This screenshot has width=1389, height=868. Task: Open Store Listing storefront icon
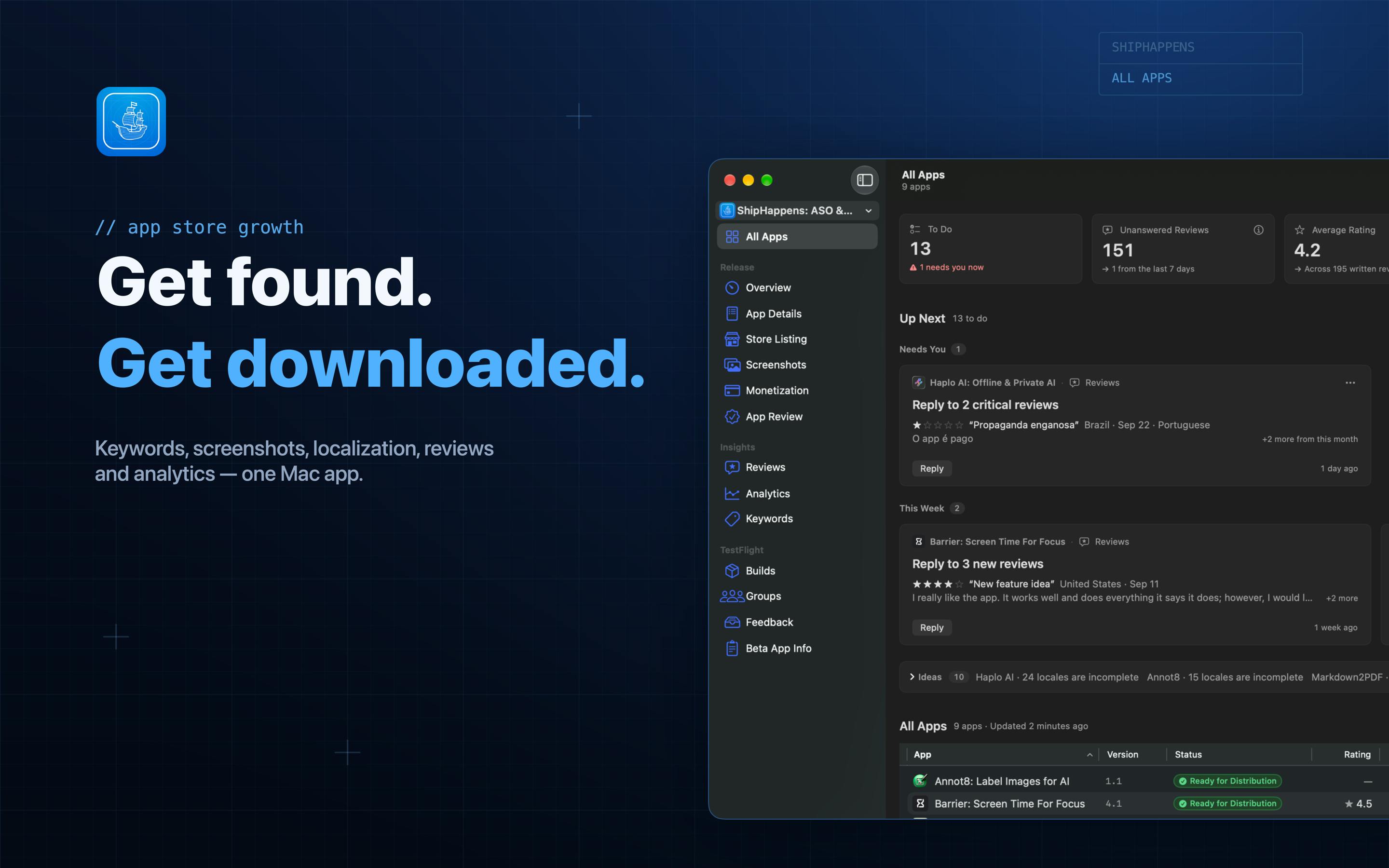[732, 339]
